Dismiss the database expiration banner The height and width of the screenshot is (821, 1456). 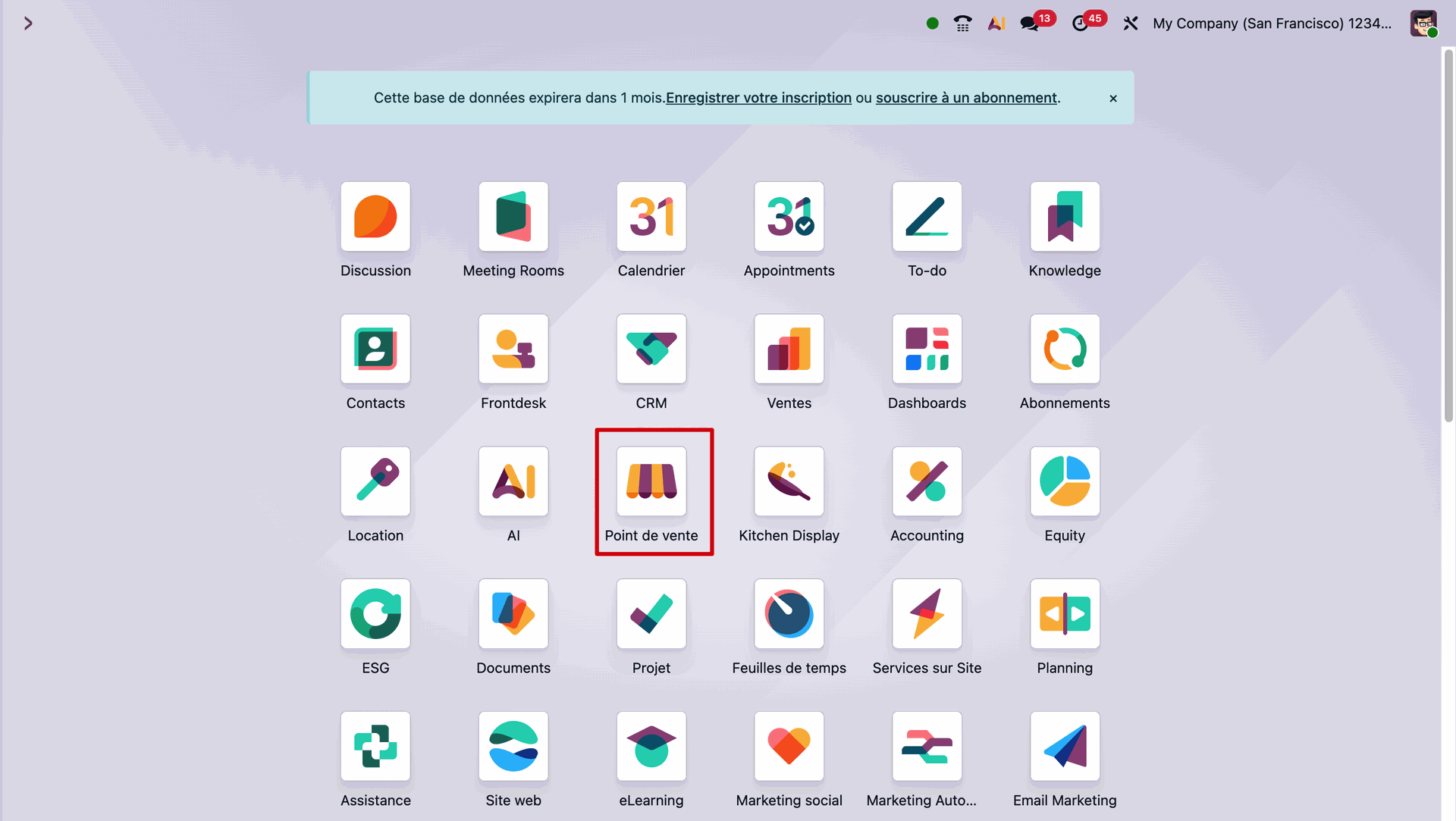pos(1112,99)
